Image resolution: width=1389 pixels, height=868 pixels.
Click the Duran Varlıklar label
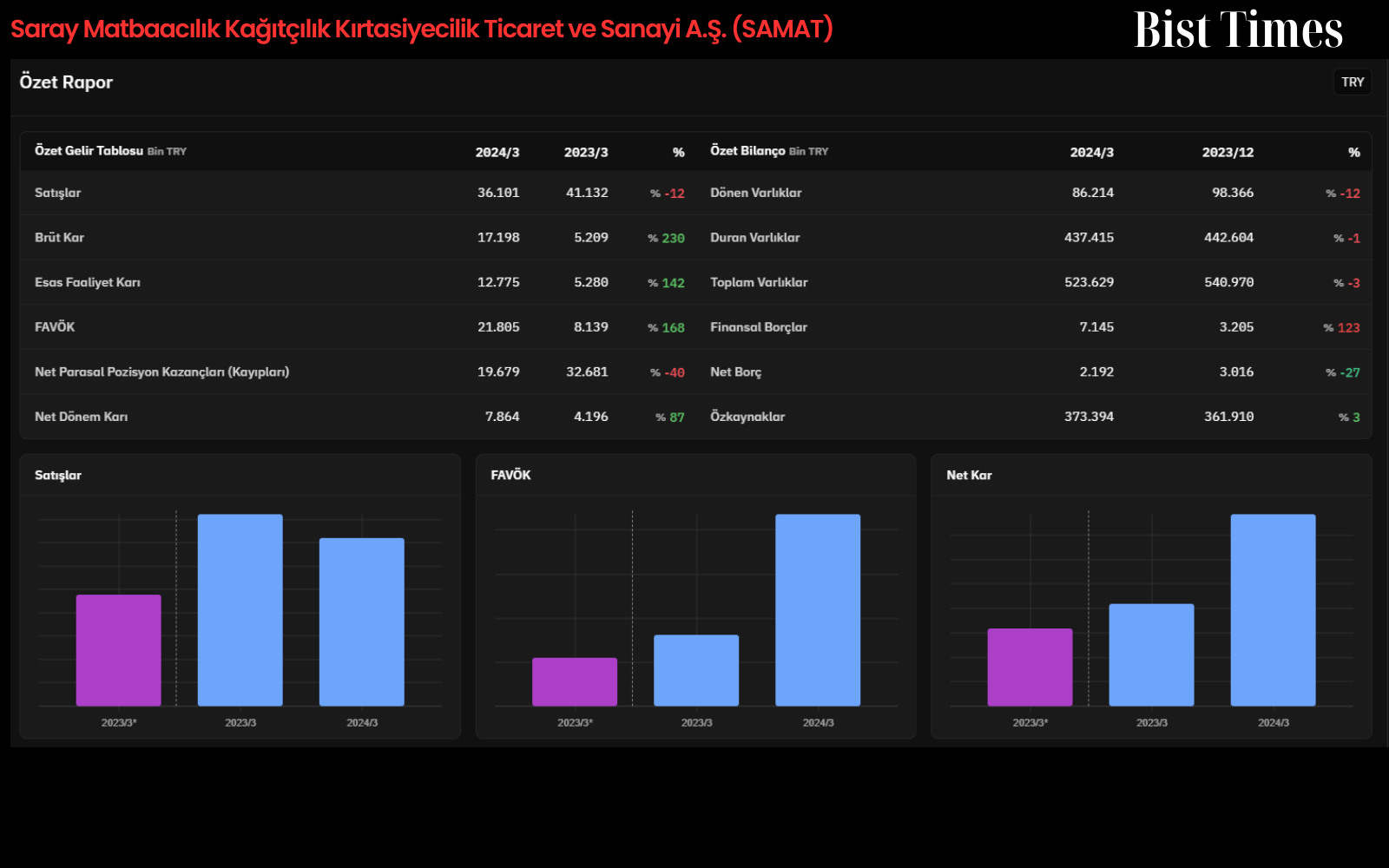click(x=754, y=237)
